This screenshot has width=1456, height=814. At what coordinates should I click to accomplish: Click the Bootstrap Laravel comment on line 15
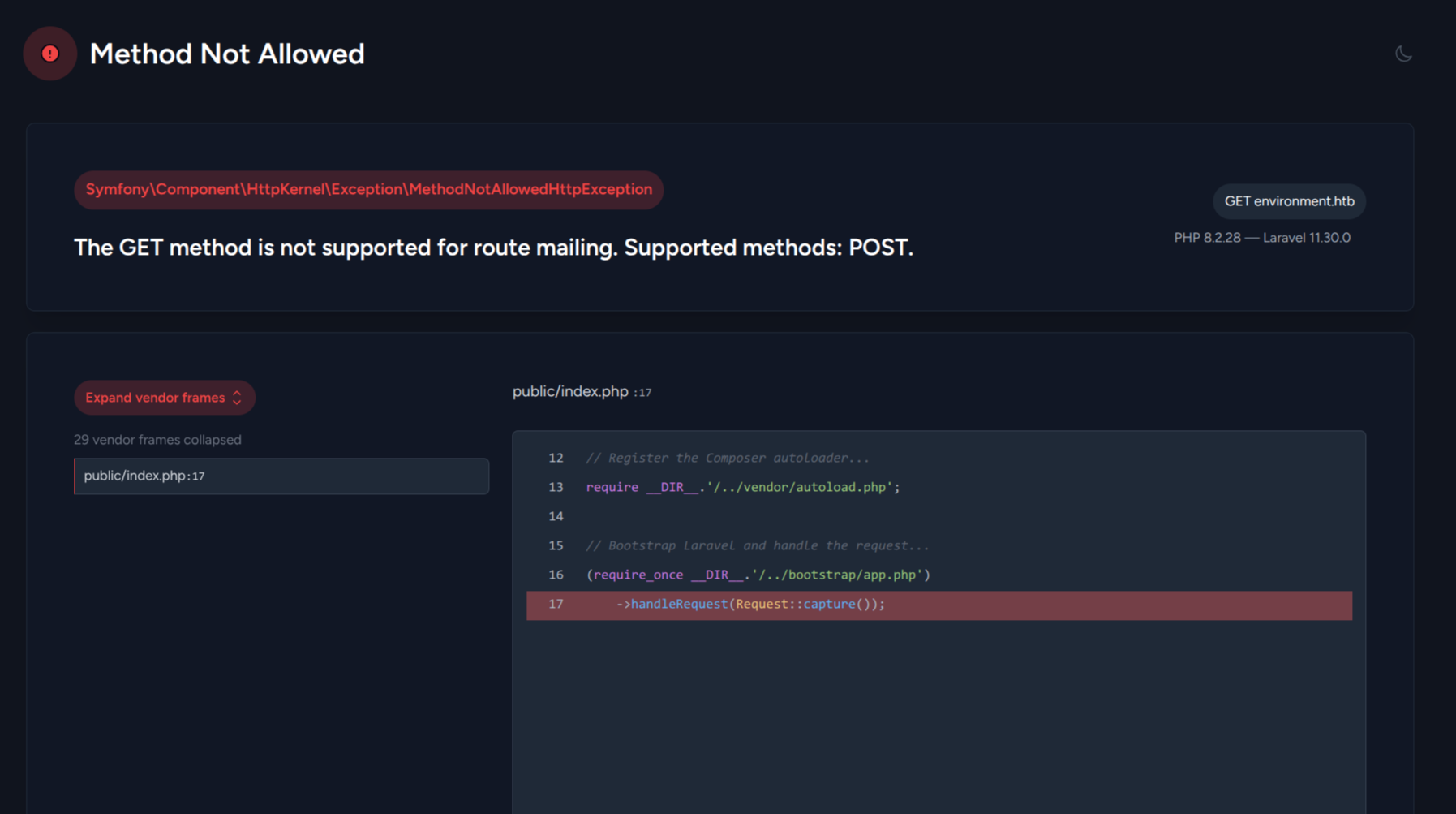point(757,546)
